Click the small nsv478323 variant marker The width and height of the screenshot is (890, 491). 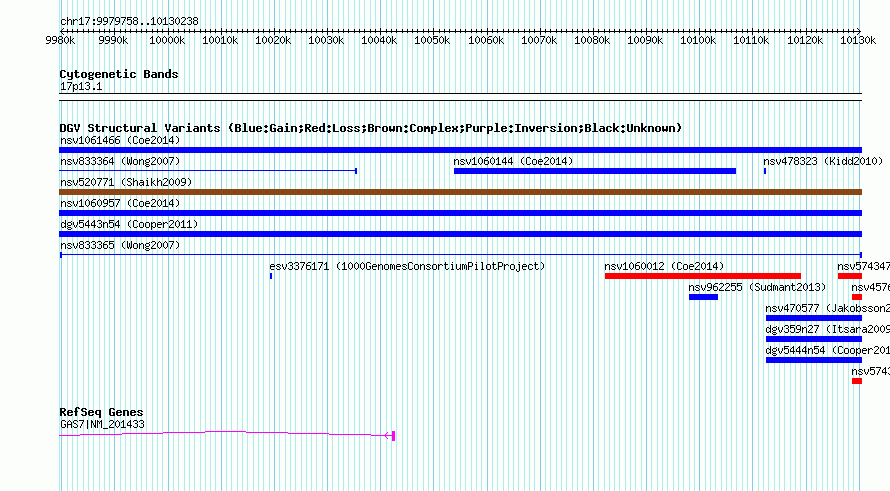[x=765, y=171]
